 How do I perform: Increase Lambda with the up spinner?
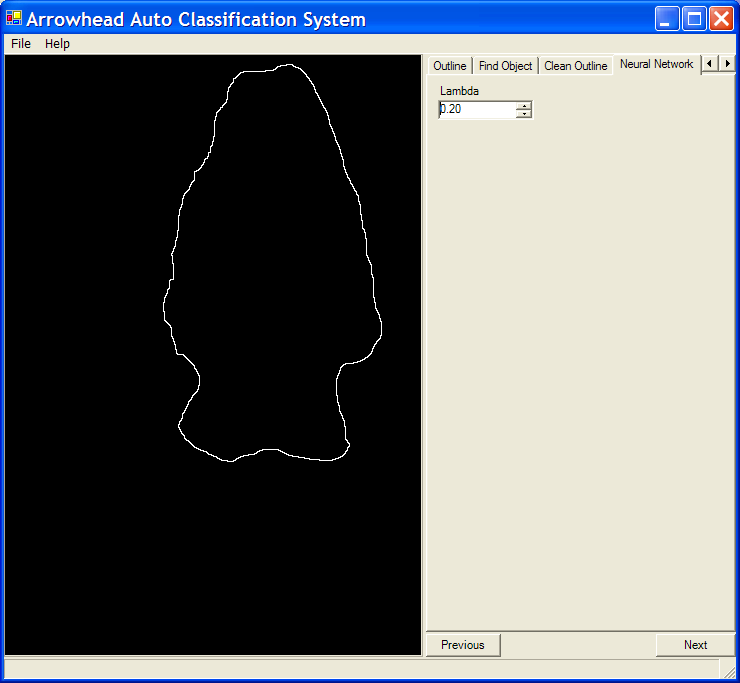tap(524, 105)
